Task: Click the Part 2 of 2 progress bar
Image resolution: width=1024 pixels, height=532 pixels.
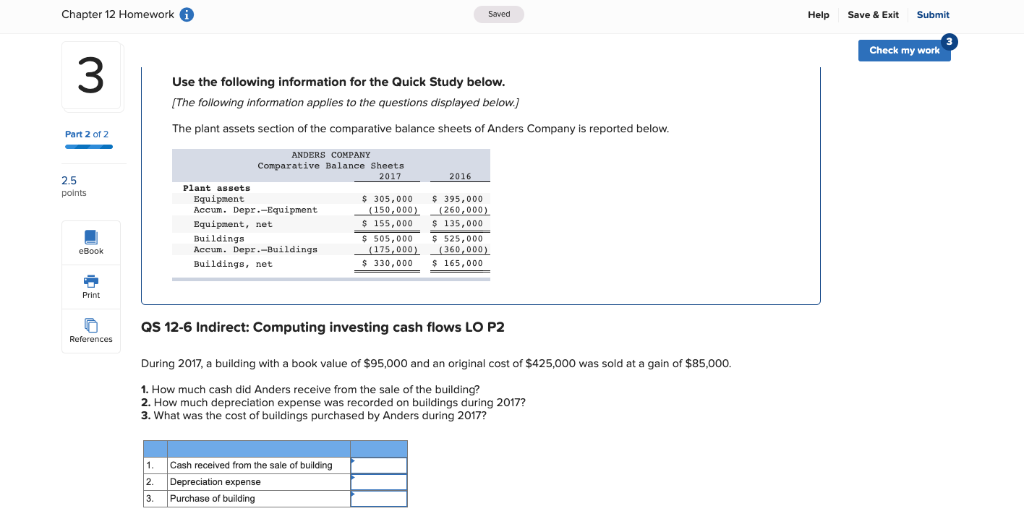Action: click(89, 147)
